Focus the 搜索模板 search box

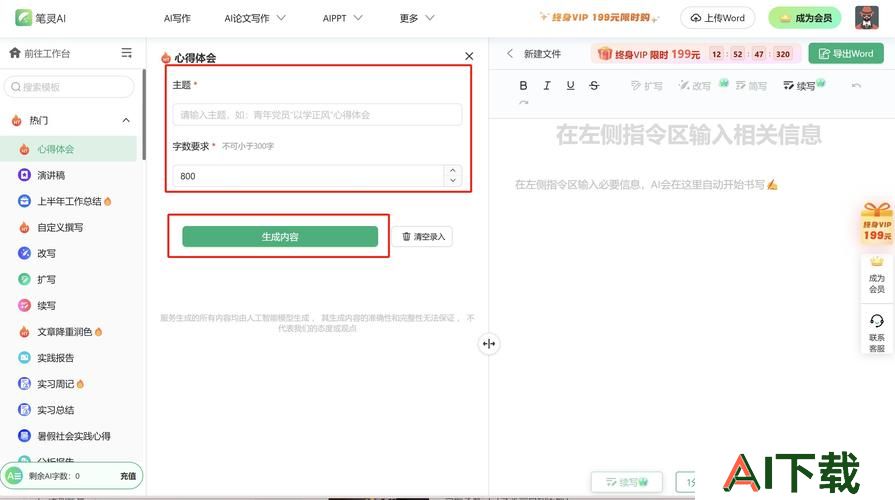point(69,87)
